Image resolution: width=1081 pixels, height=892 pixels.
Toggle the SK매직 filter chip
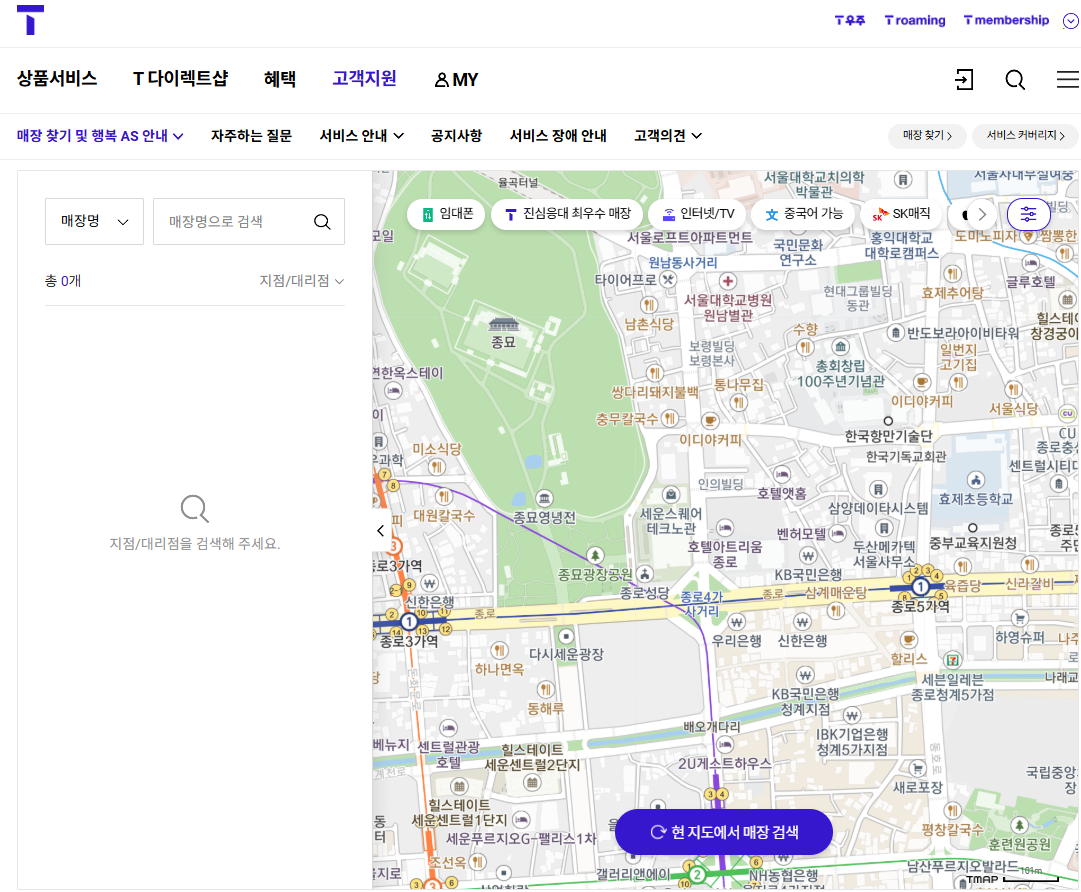pyautogui.click(x=901, y=214)
